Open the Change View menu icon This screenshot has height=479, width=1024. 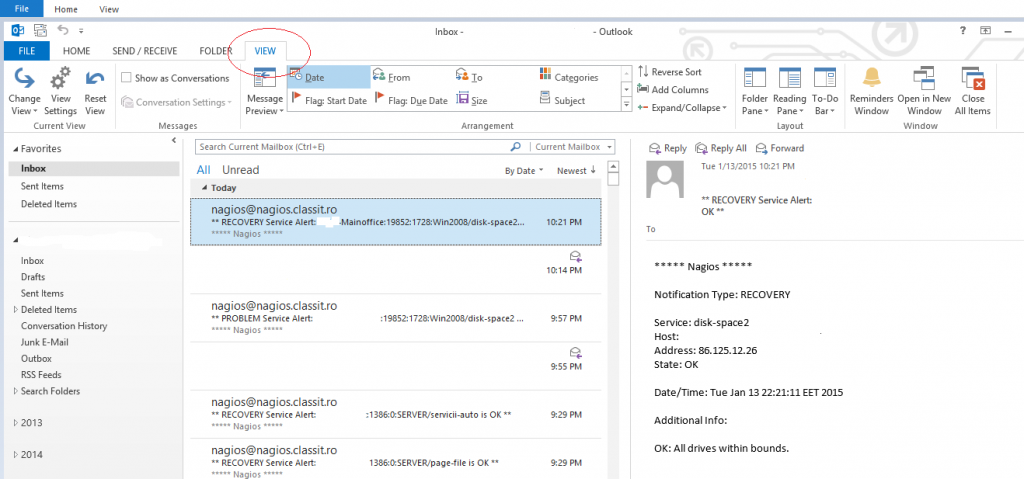pyautogui.click(x=24, y=80)
